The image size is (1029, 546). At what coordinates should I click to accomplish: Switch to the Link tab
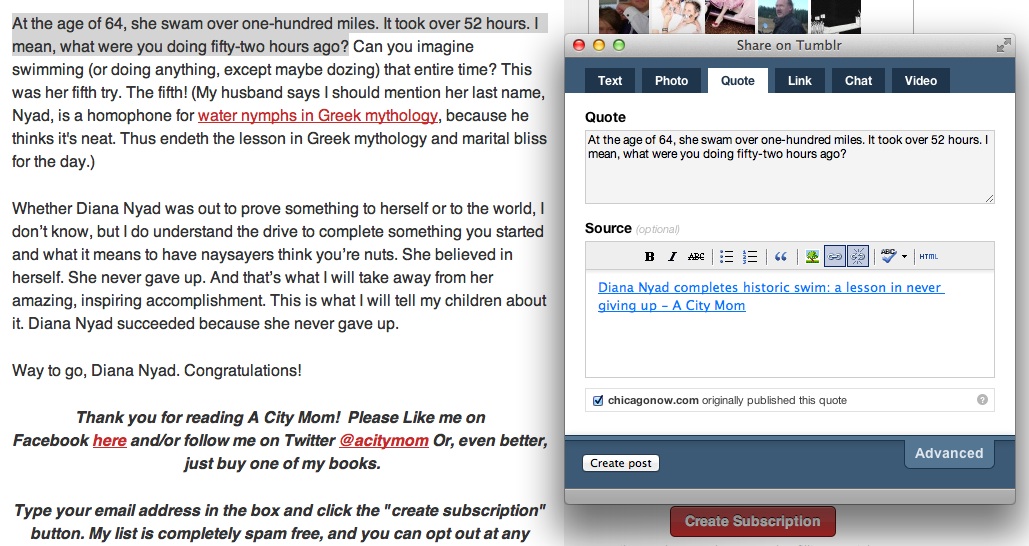click(799, 81)
